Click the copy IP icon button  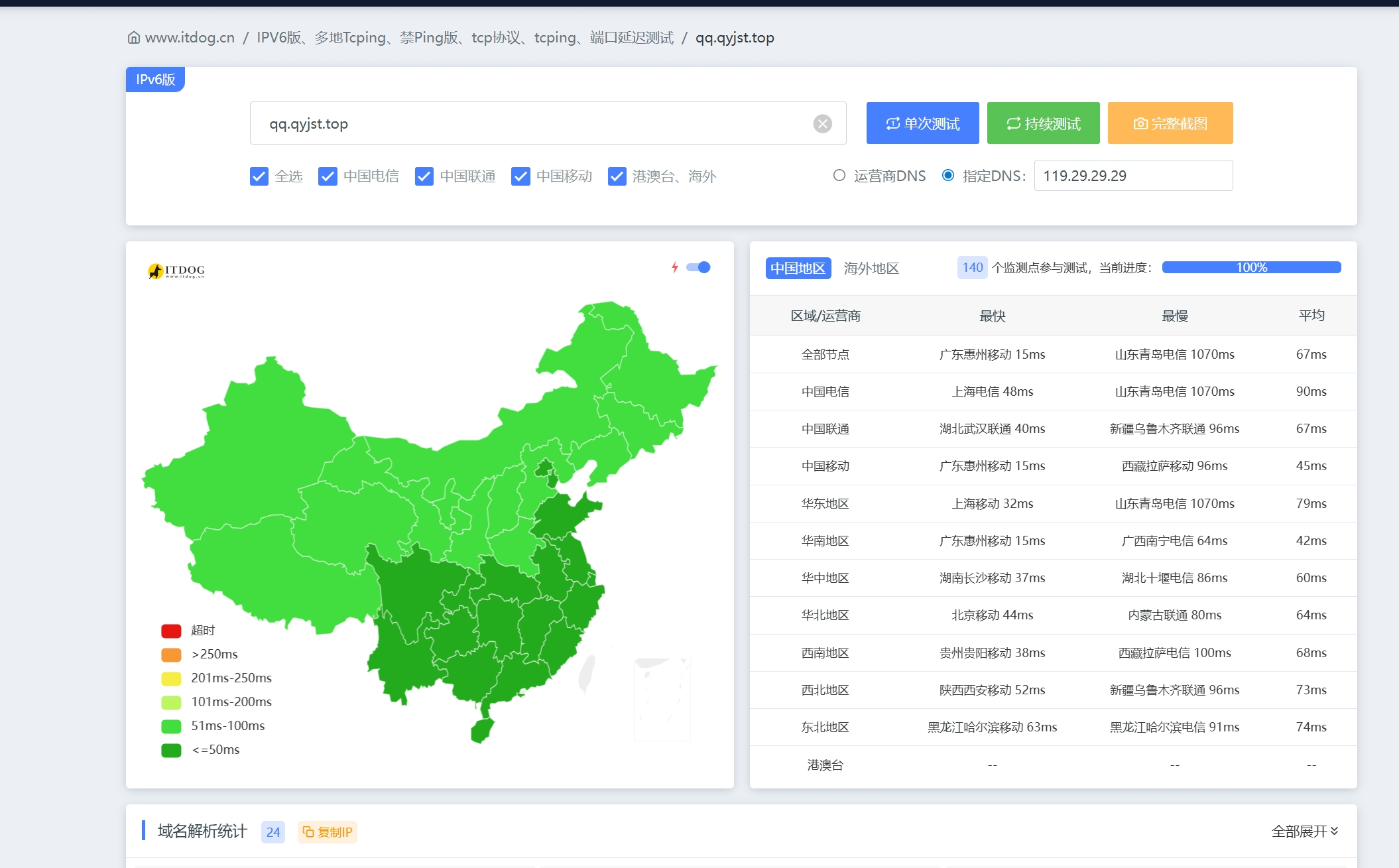(x=328, y=832)
